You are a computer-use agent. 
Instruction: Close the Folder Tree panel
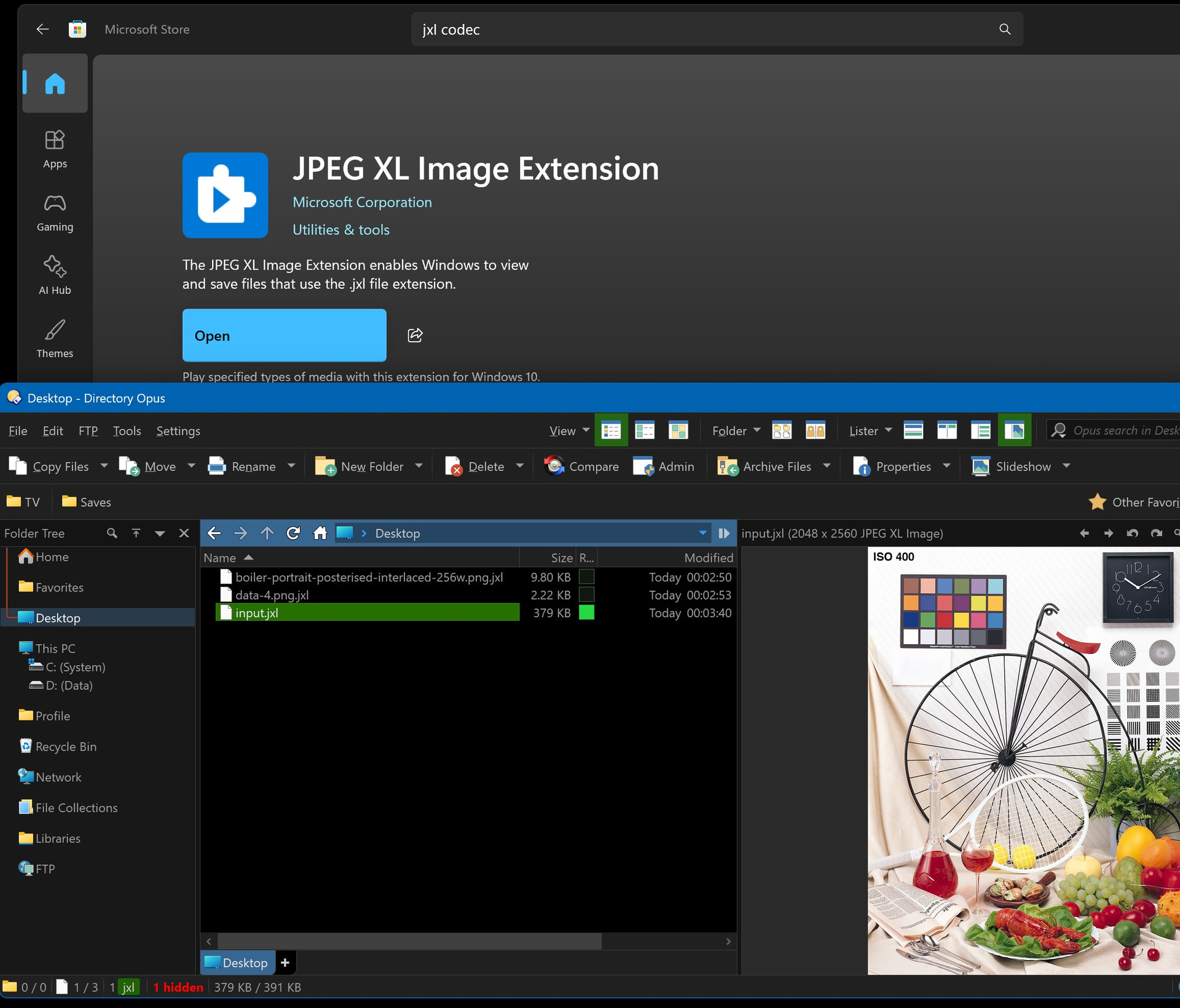click(x=184, y=533)
